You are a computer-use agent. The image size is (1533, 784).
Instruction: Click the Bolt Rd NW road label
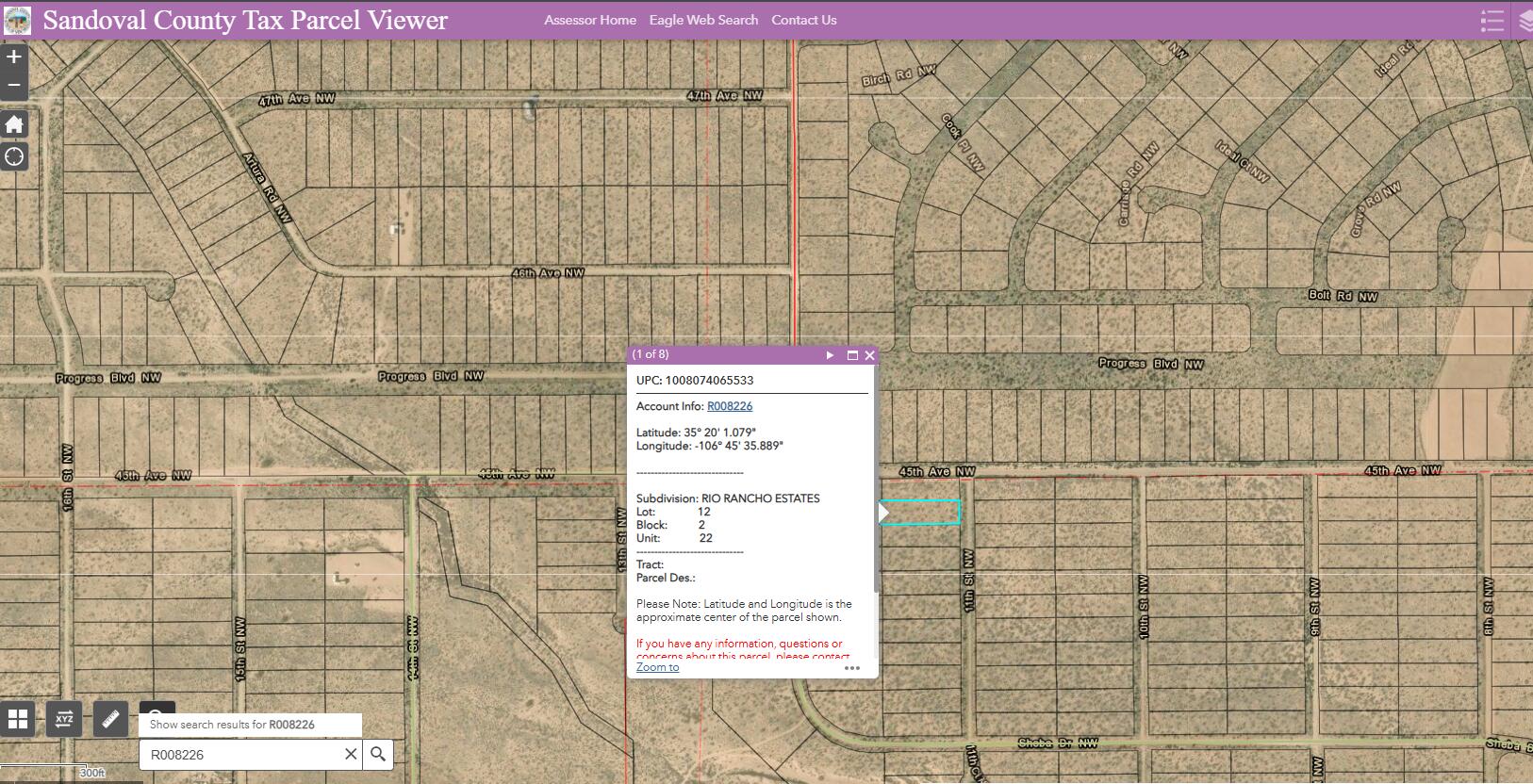(x=1343, y=296)
